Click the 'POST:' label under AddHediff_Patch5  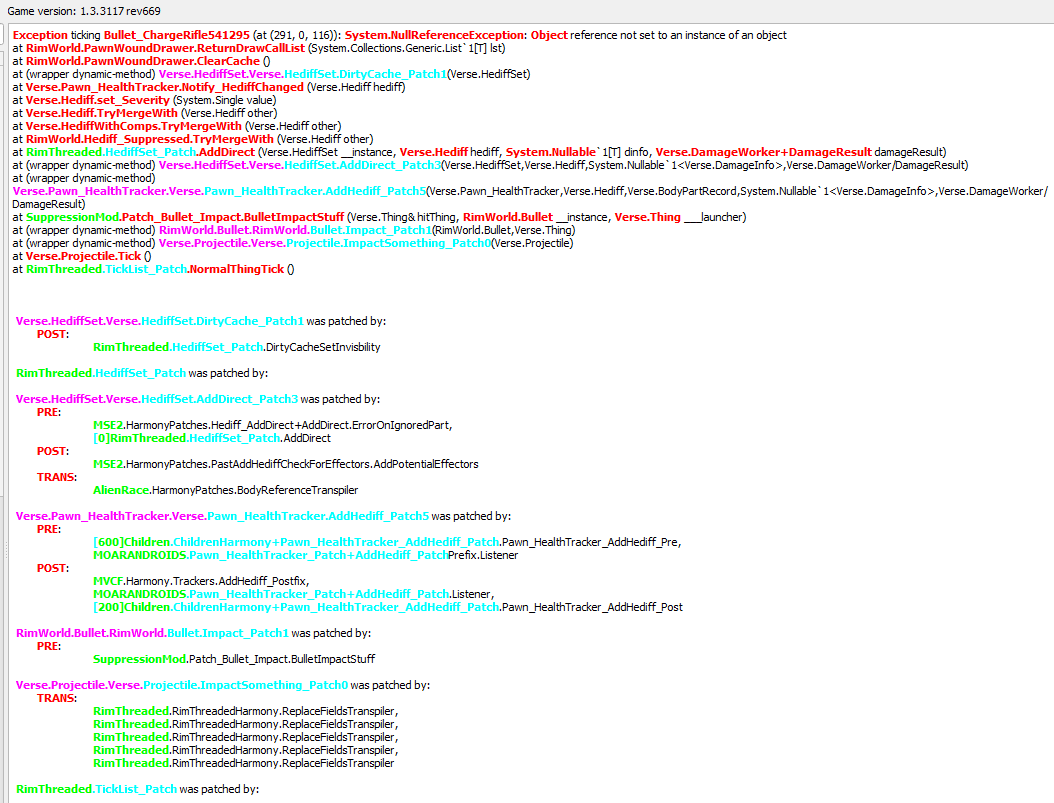pyautogui.click(x=53, y=568)
